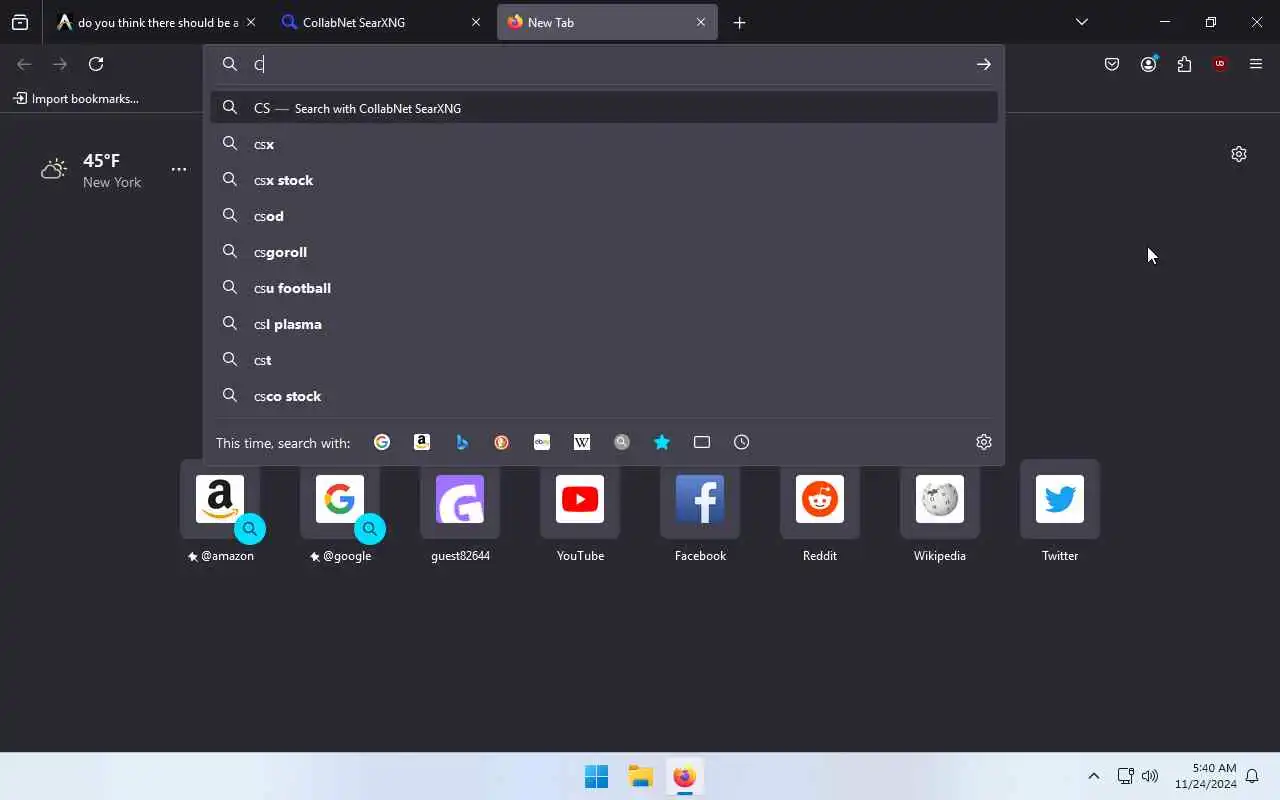Viewport: 1280px width, 800px height.
Task: Search in open Tabs icon
Action: point(702,442)
